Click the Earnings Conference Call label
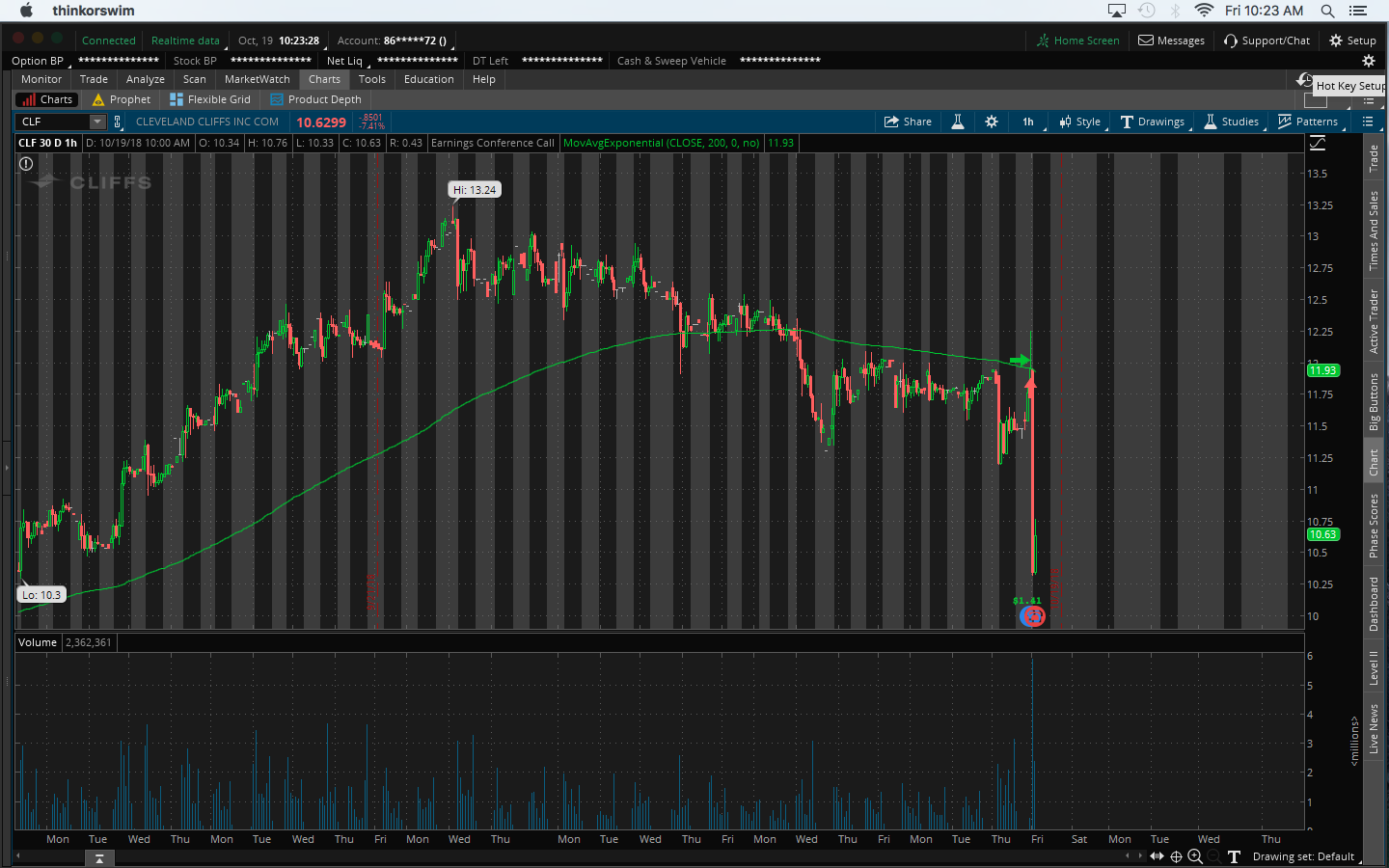Screen dimensions: 1389x868 [493, 143]
